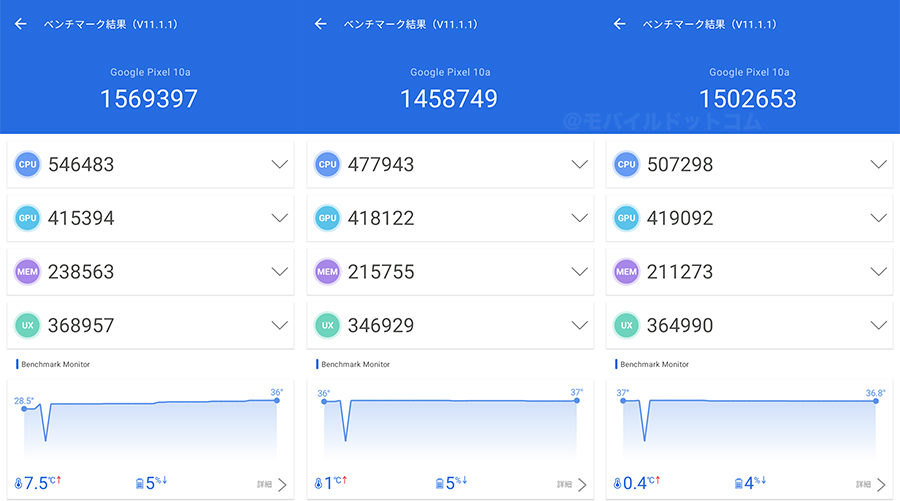Tap back arrow beside 1569397 result
900x501 pixels.
pos(21,24)
